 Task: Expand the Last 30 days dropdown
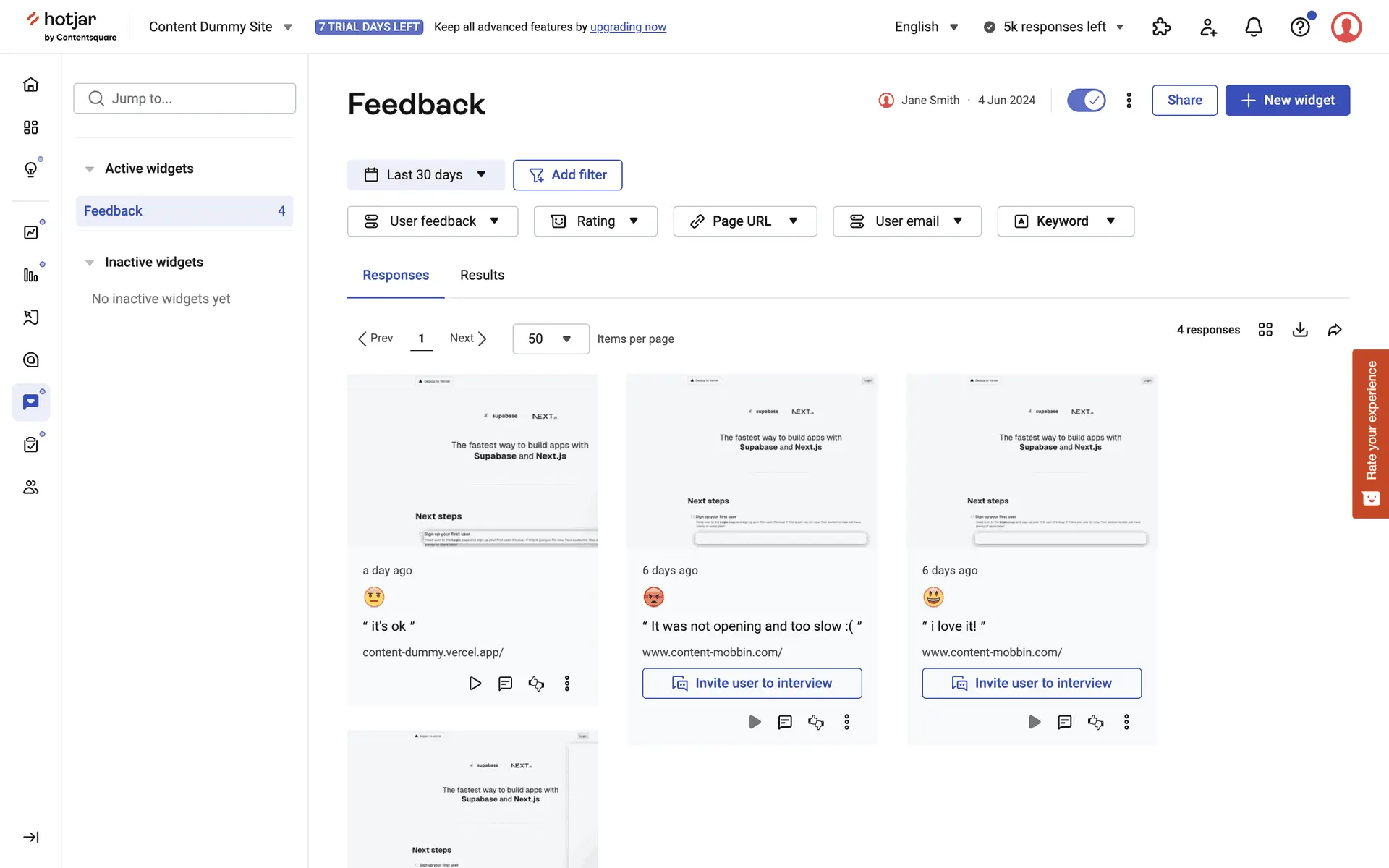click(x=425, y=175)
